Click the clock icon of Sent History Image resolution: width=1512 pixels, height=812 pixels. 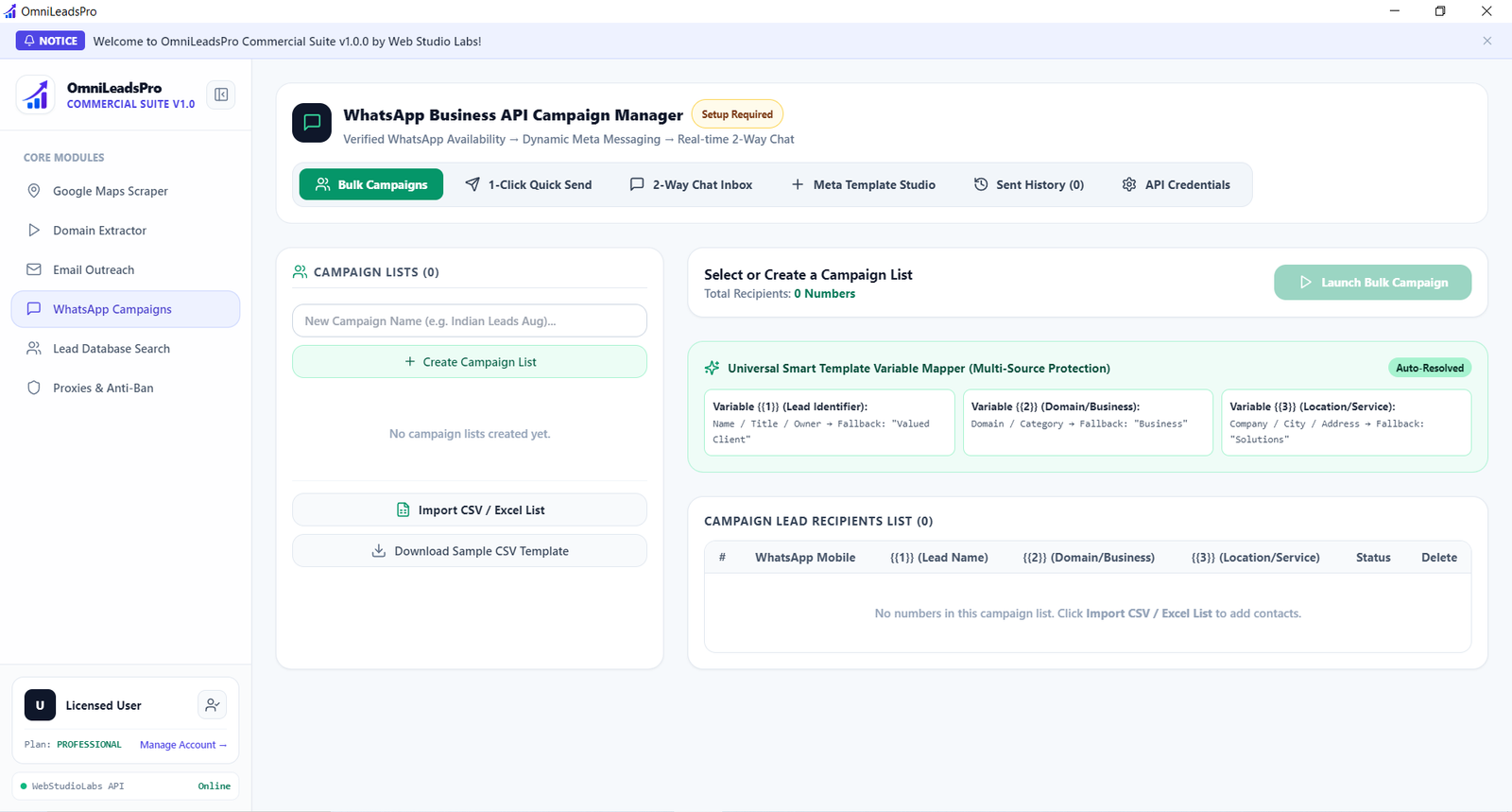981,184
